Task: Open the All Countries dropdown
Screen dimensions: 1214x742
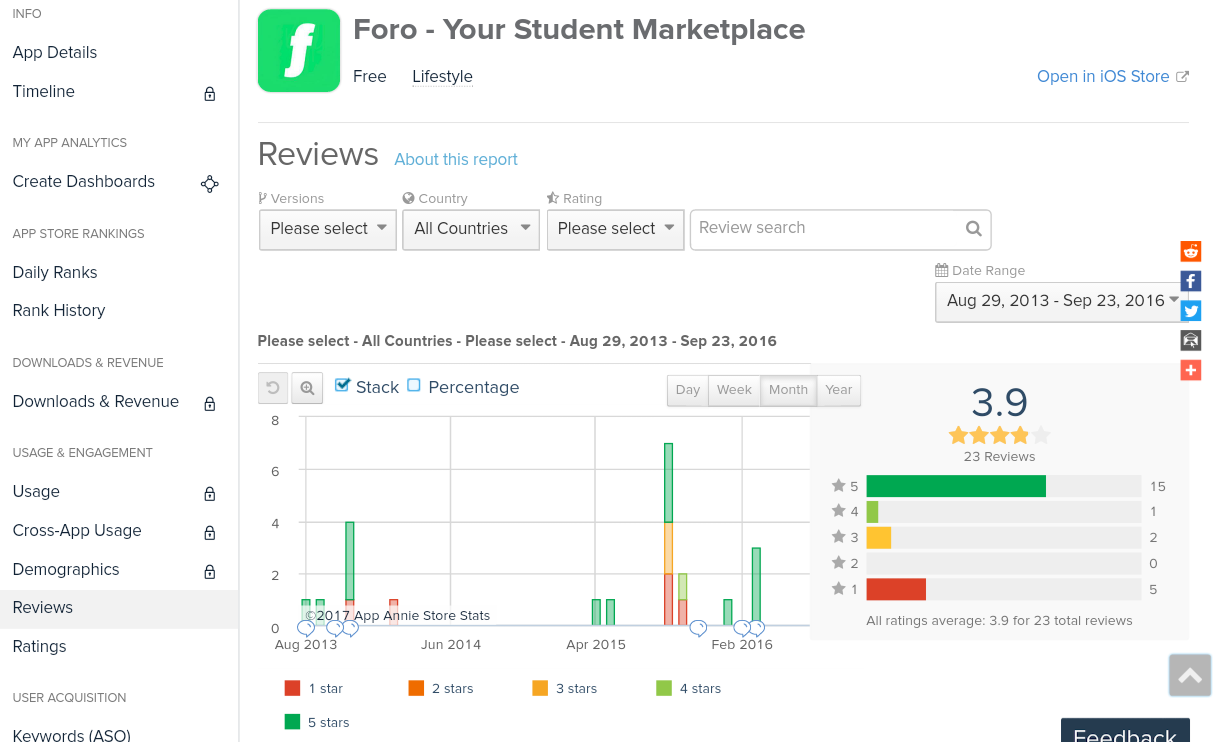Action: 471,229
